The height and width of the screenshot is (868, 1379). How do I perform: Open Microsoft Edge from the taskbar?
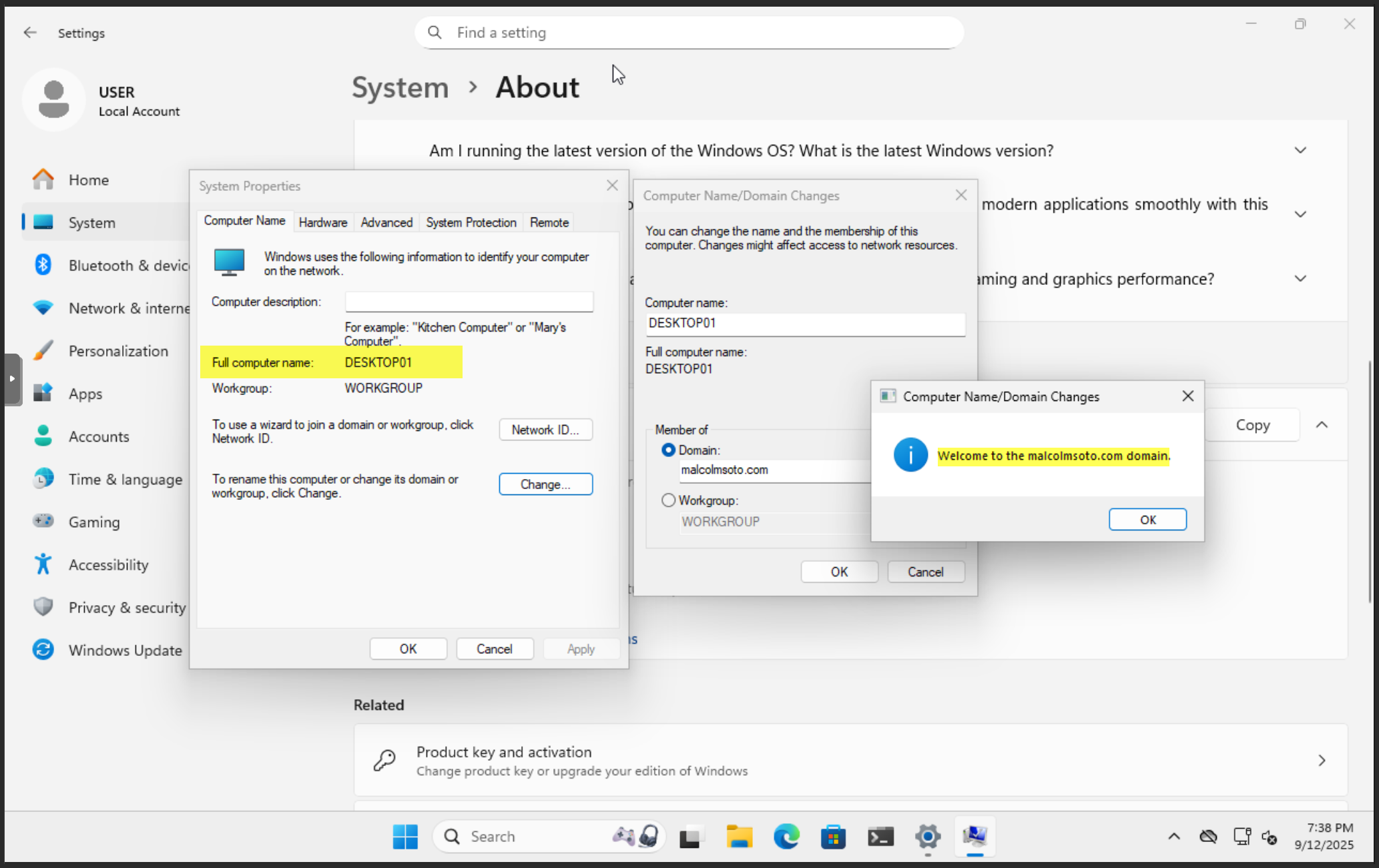(x=786, y=836)
